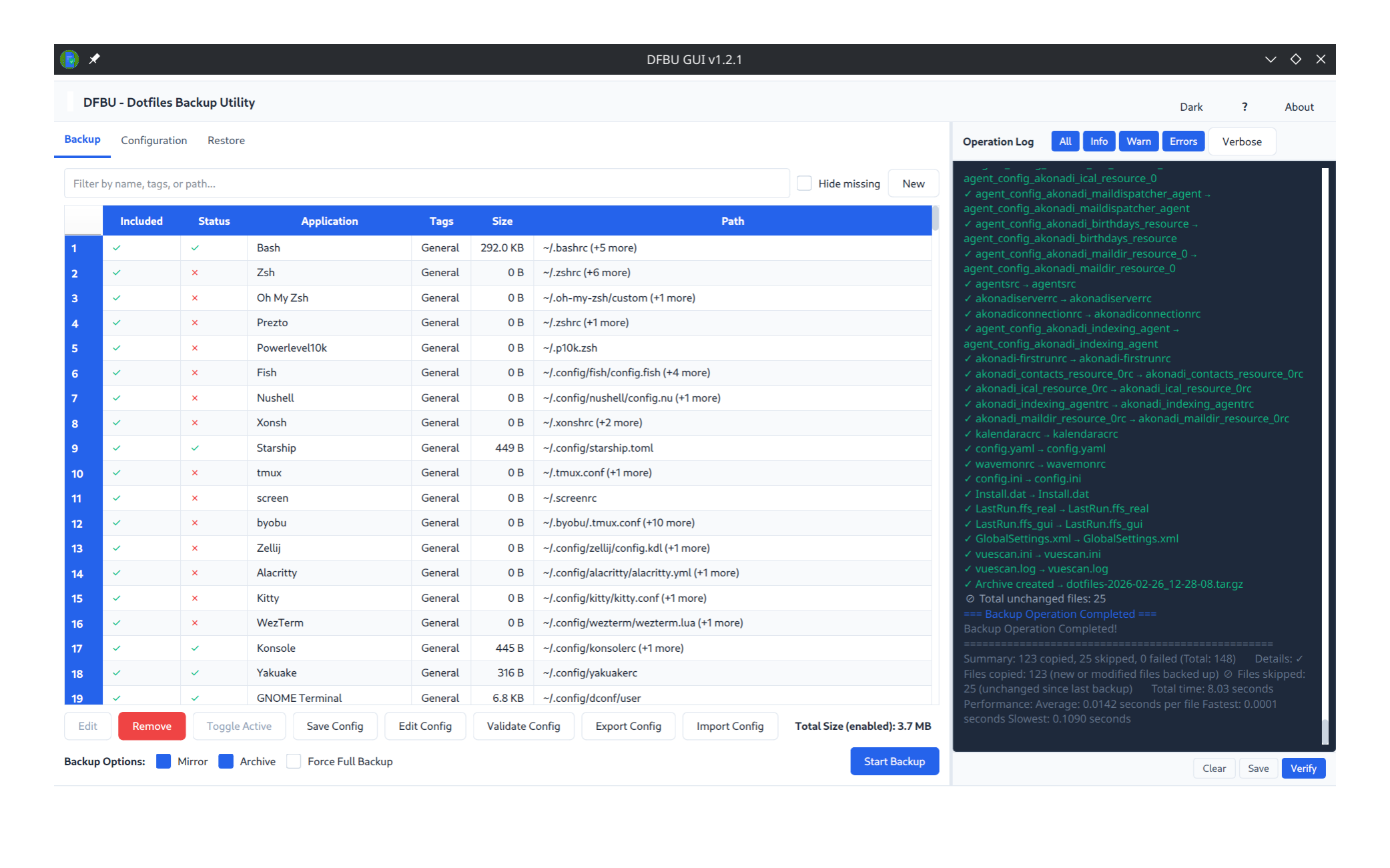Viewport: 1390px width, 868px height.
Task: Open the Restore tab
Action: [x=226, y=140]
